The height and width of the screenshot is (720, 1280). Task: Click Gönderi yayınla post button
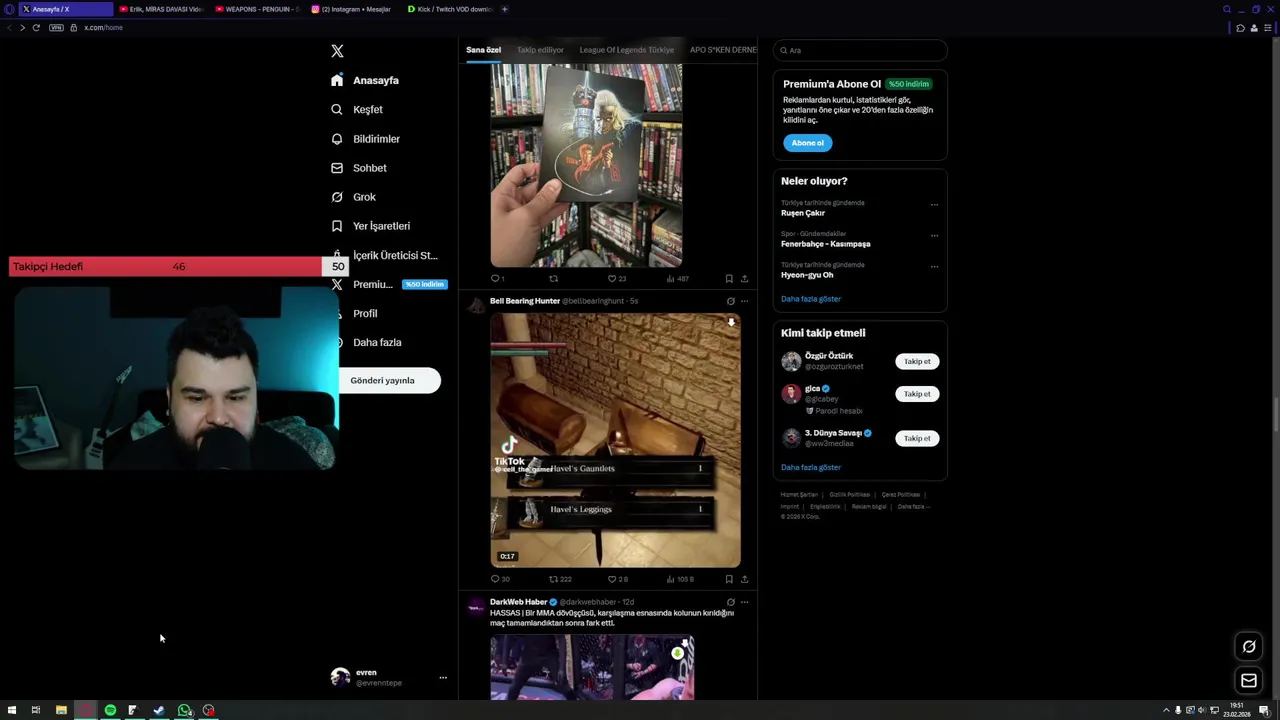[x=383, y=380]
